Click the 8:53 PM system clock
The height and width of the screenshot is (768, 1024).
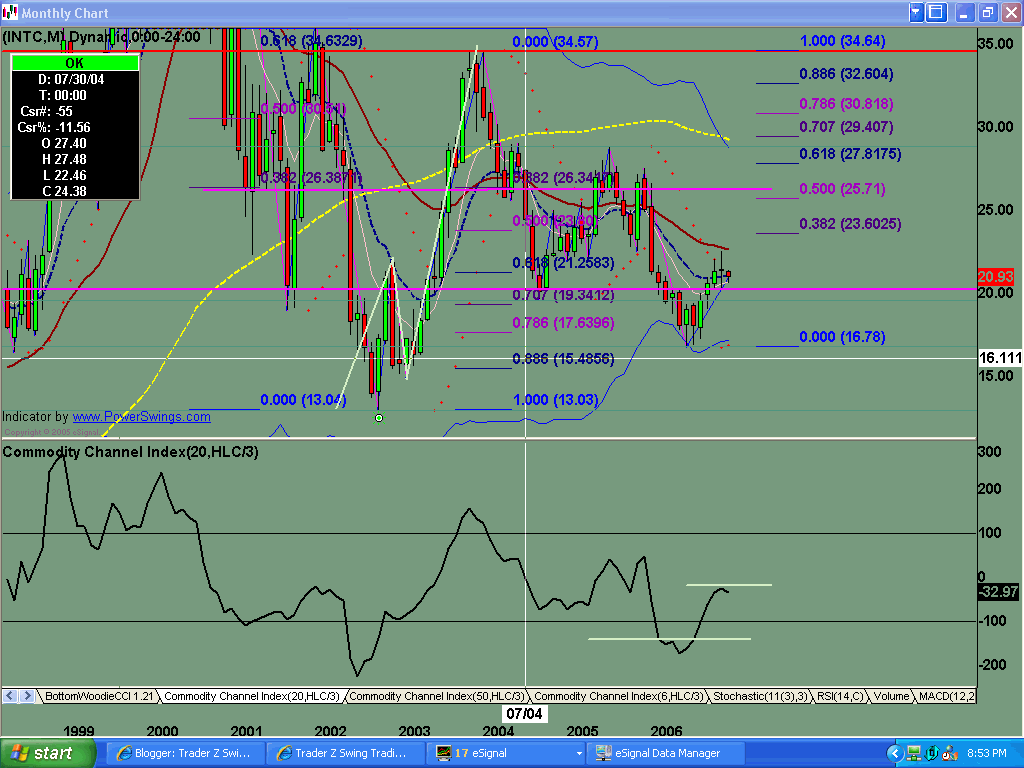987,754
